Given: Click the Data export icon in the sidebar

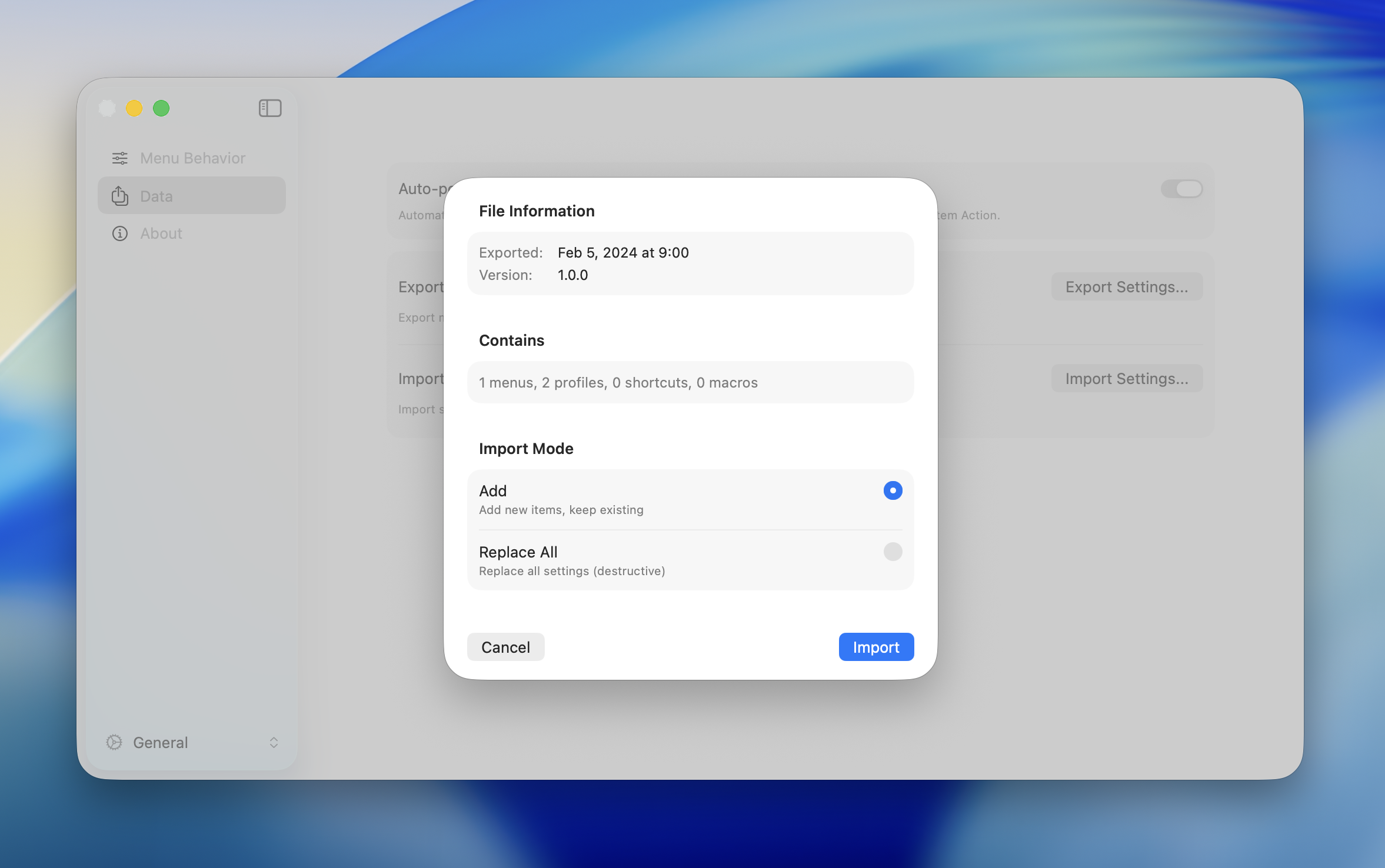Looking at the screenshot, I should click(119, 195).
